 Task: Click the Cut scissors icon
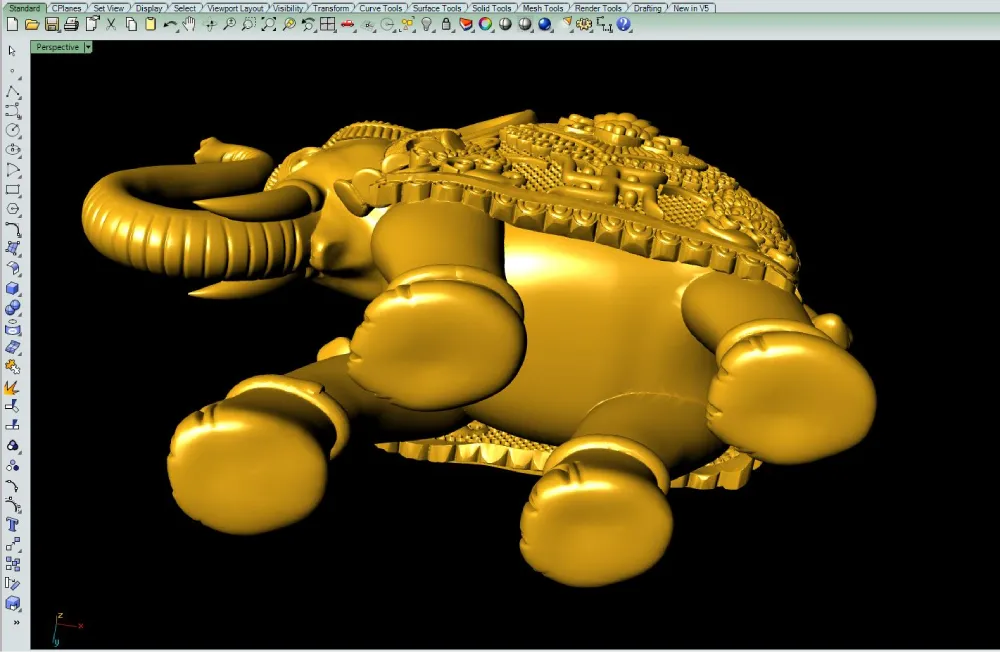pyautogui.click(x=111, y=24)
